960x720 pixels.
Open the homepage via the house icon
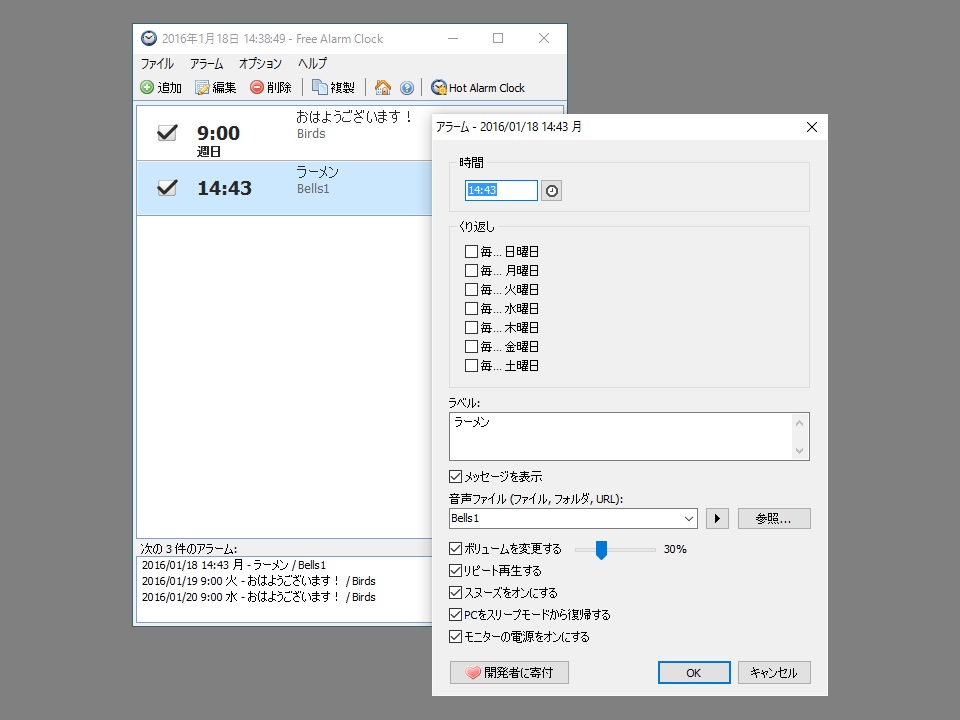383,87
